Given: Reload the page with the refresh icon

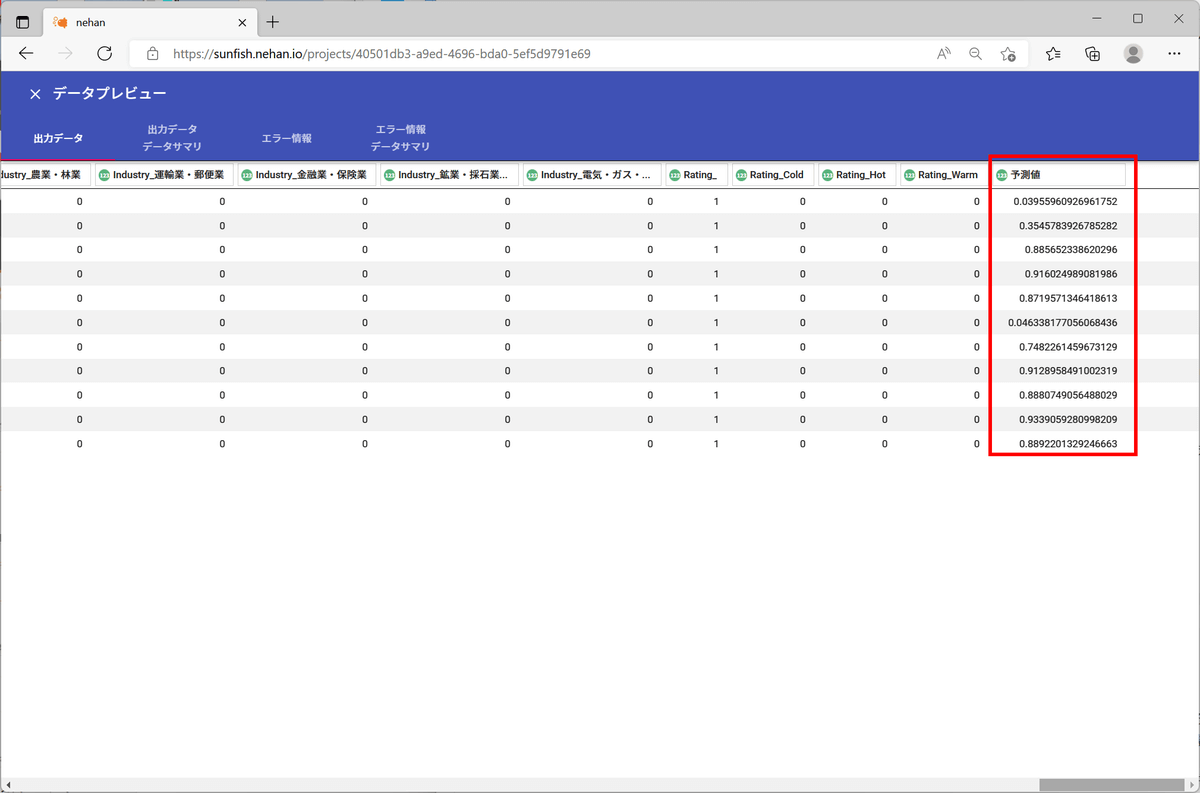Looking at the screenshot, I should 104,53.
